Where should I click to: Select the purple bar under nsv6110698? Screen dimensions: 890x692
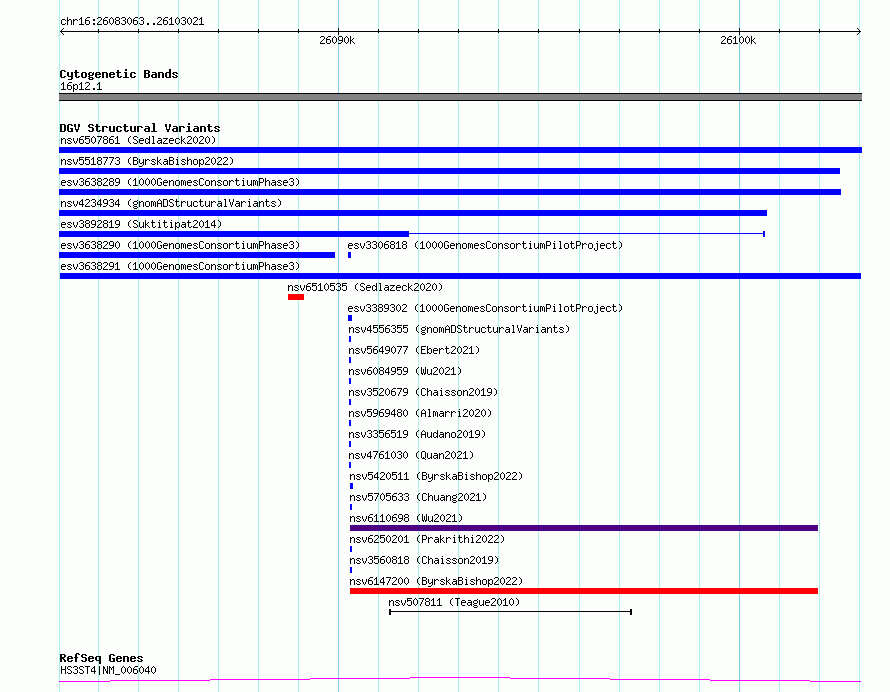click(584, 528)
